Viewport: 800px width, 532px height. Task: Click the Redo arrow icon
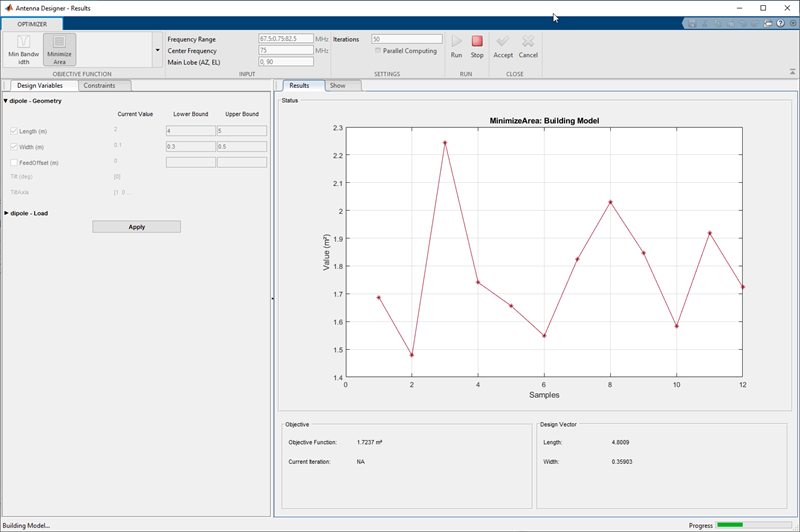[755, 23]
